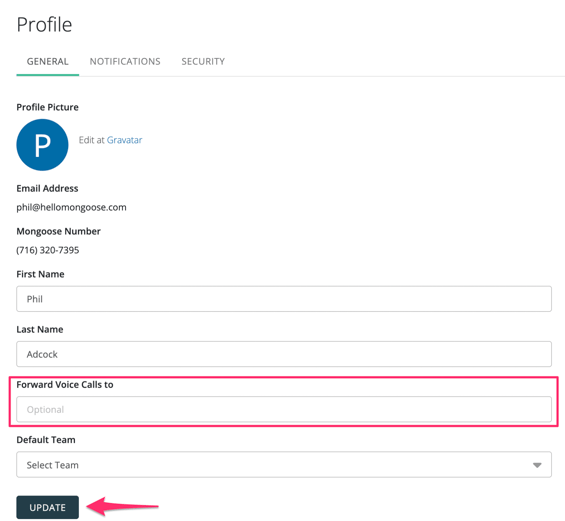Click the Last Name label
This screenshot has height=521, width=565.
point(40,329)
